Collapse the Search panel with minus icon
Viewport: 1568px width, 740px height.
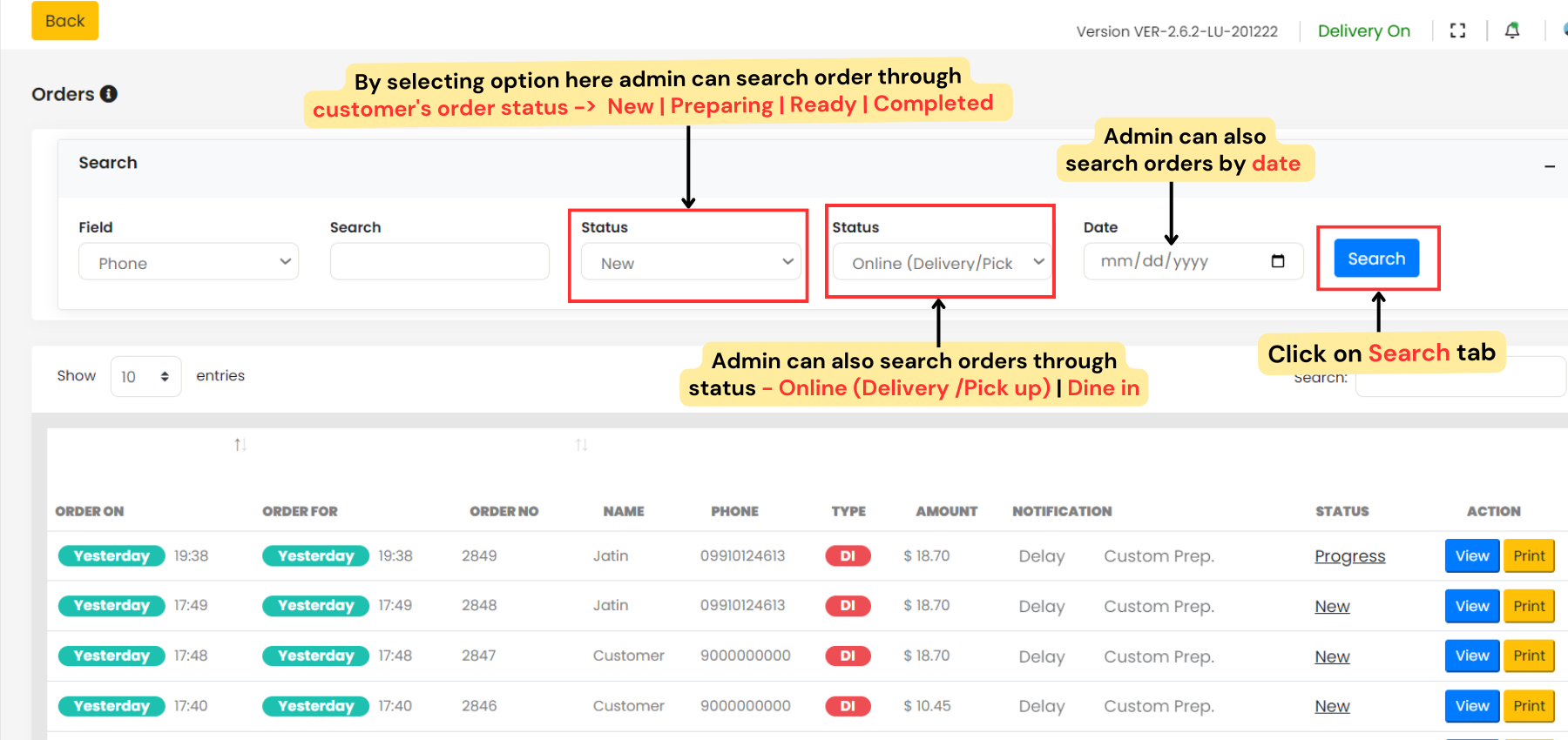coord(1550,166)
